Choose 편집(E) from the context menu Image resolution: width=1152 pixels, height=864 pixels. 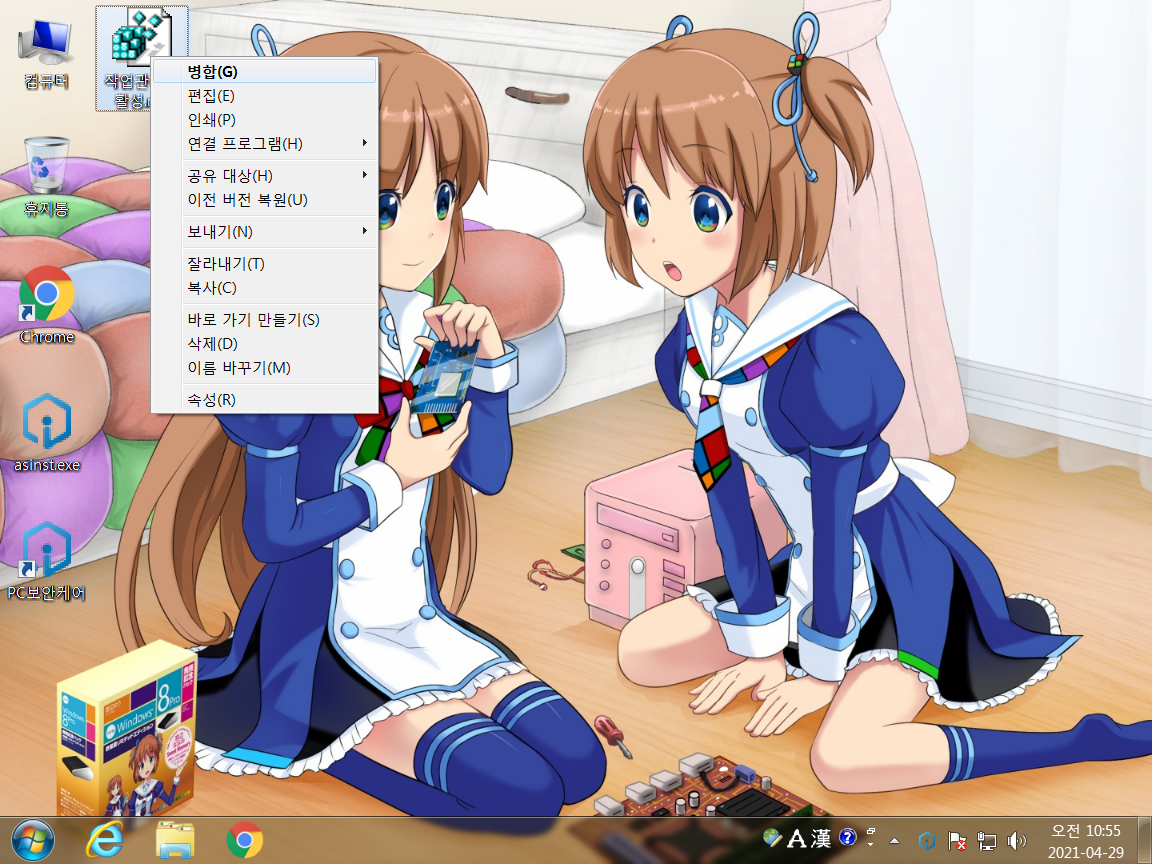pyautogui.click(x=264, y=96)
